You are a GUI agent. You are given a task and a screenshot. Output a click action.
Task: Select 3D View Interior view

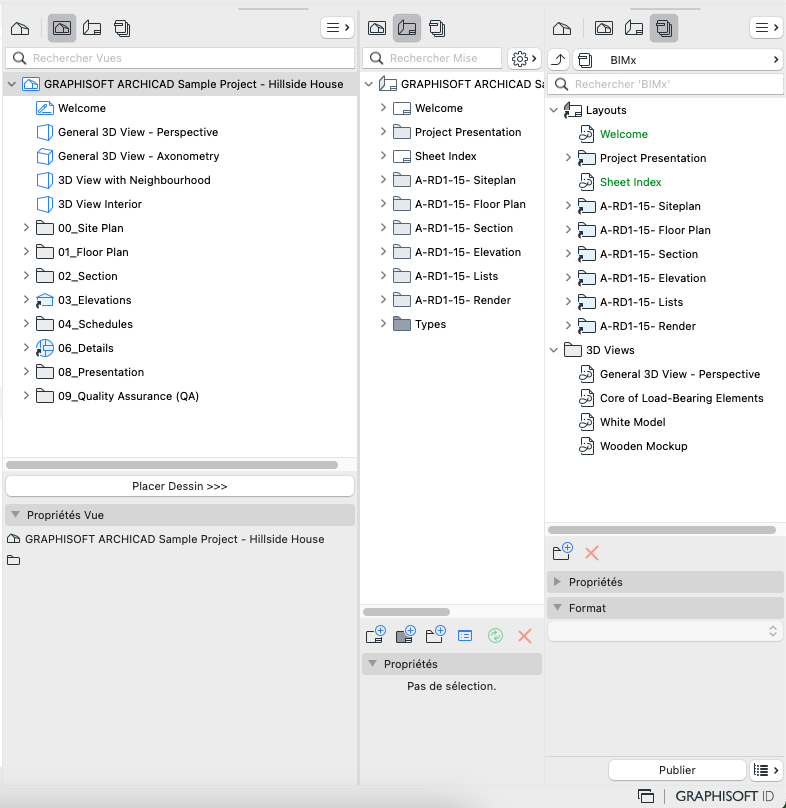[x=100, y=204]
